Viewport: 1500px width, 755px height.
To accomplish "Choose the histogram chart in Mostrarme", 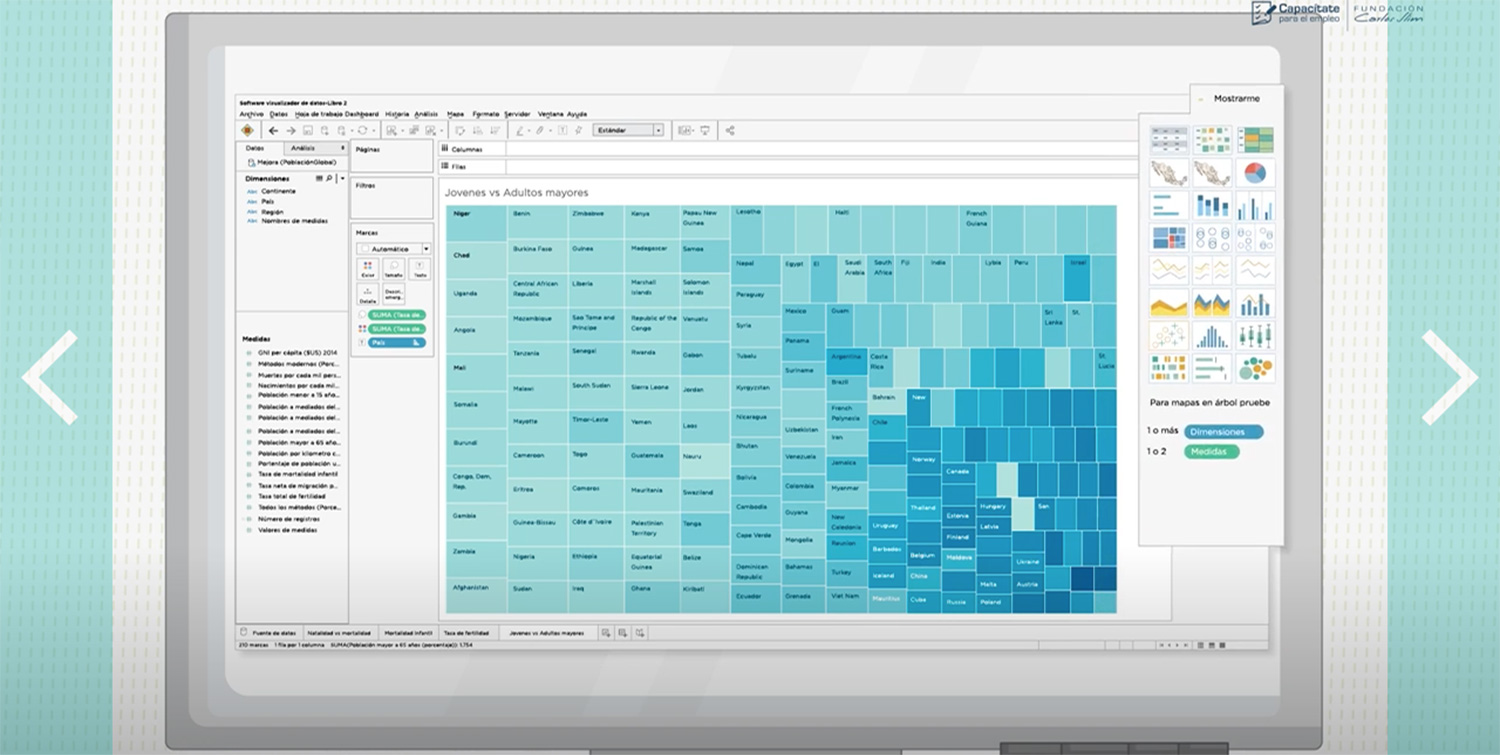I will pyautogui.click(x=1212, y=336).
